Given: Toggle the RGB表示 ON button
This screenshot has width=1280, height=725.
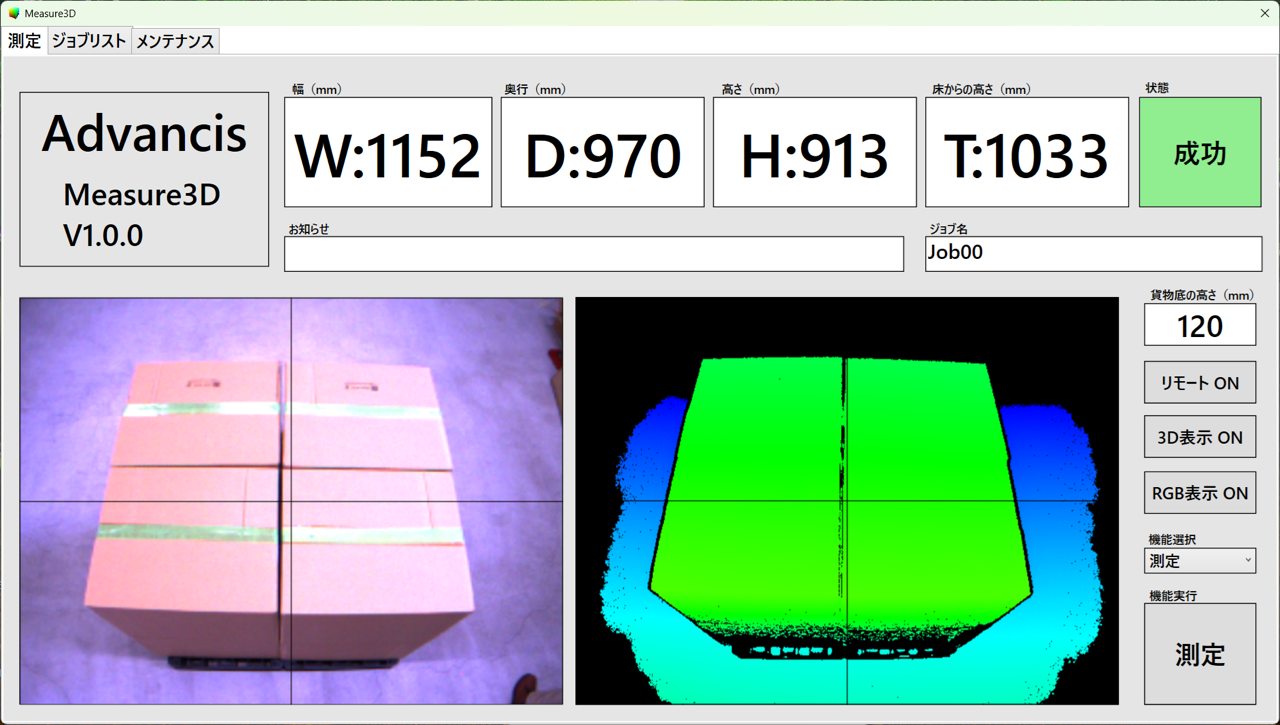Looking at the screenshot, I should [x=1199, y=493].
